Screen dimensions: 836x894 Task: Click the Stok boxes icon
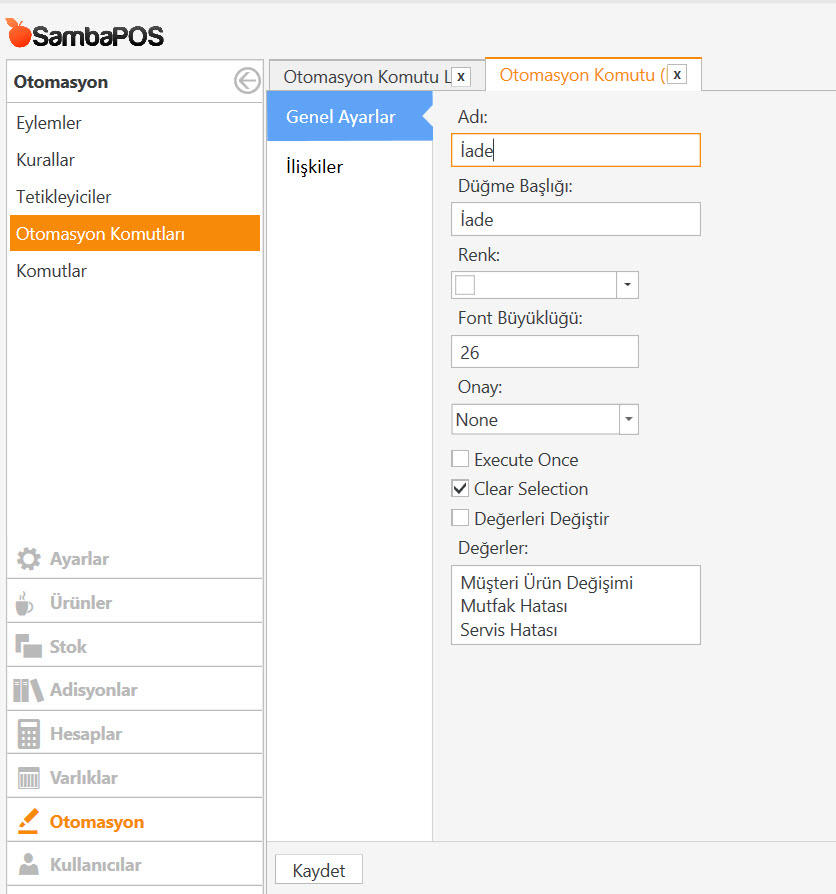click(x=28, y=647)
